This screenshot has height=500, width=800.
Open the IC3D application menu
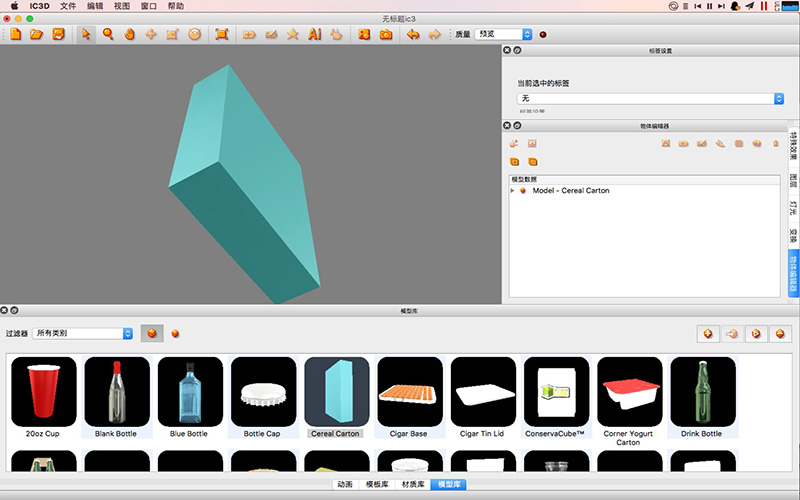(39, 6)
